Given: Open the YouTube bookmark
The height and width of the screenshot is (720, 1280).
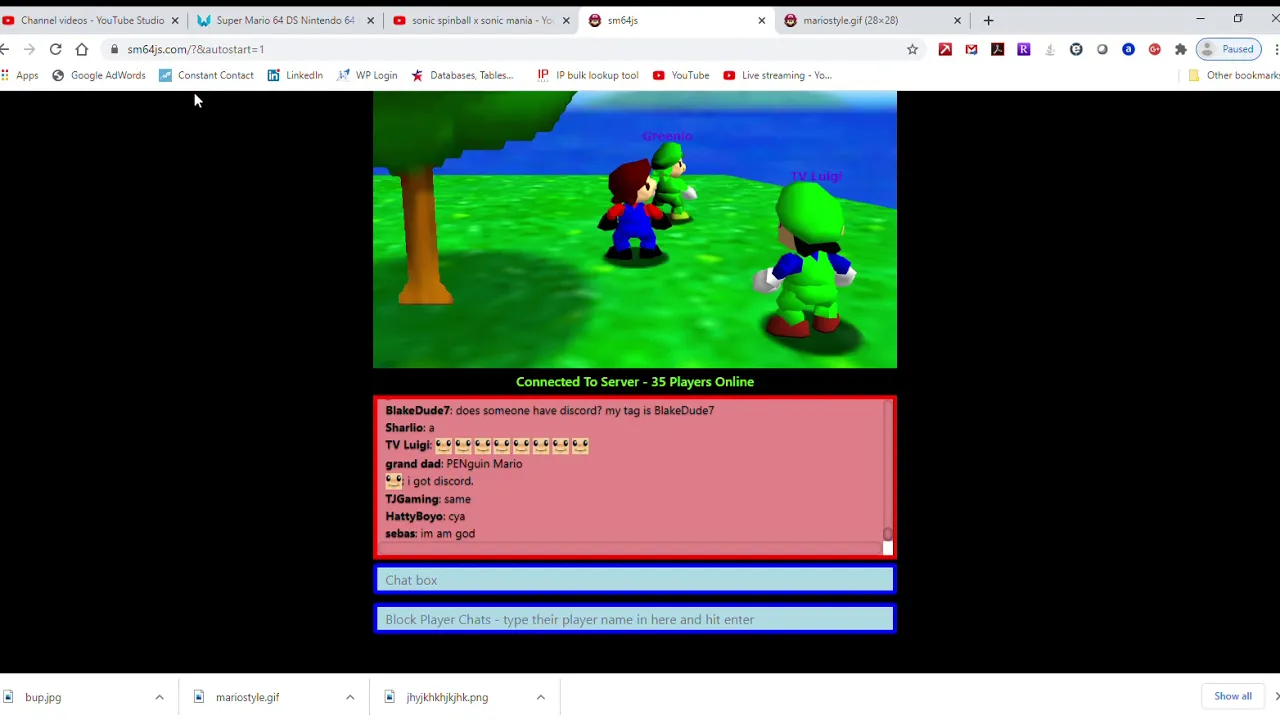Looking at the screenshot, I should (x=681, y=75).
